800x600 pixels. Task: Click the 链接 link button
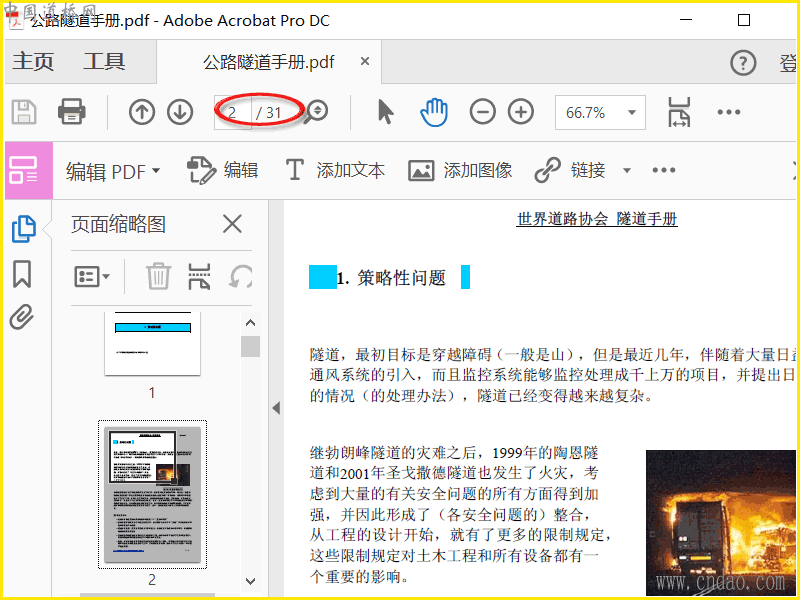click(x=570, y=170)
